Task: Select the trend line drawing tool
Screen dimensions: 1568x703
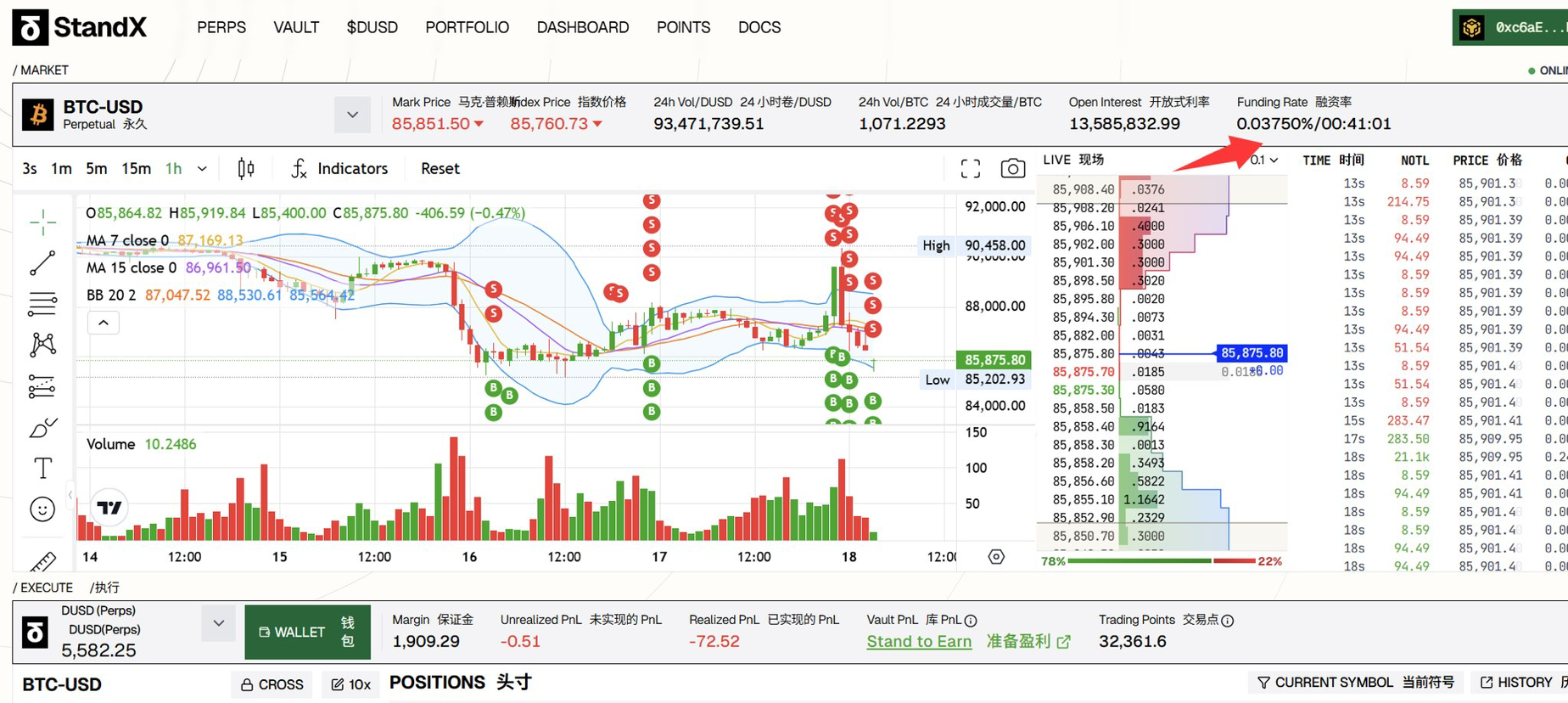Action: point(42,263)
